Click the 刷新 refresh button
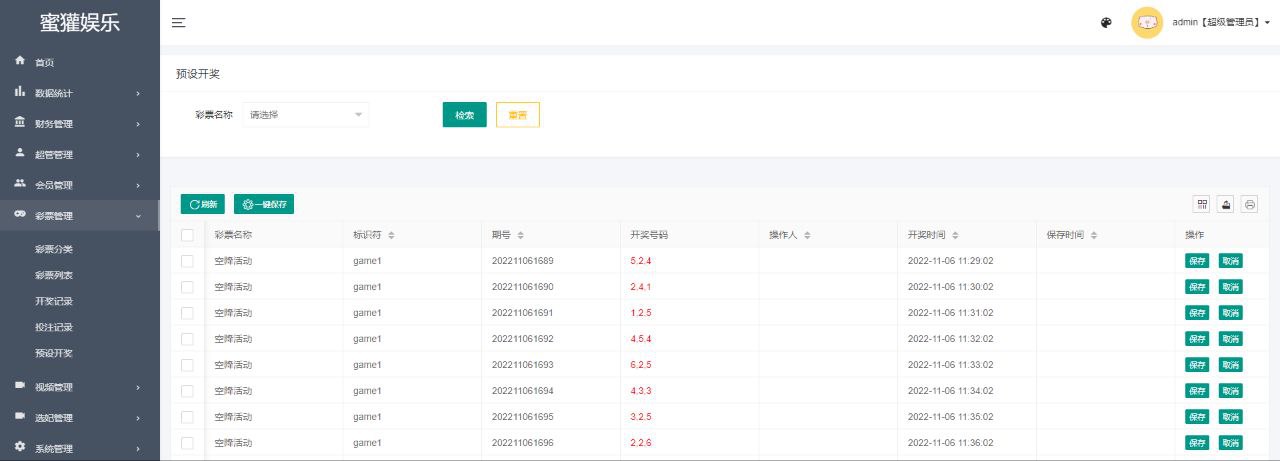 click(x=203, y=204)
